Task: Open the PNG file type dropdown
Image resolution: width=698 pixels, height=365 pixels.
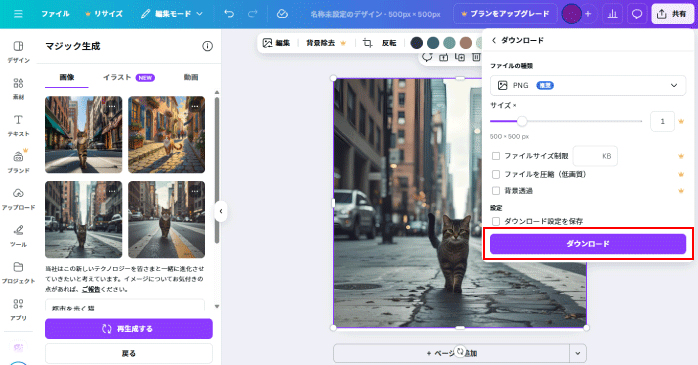Action: 588,85
